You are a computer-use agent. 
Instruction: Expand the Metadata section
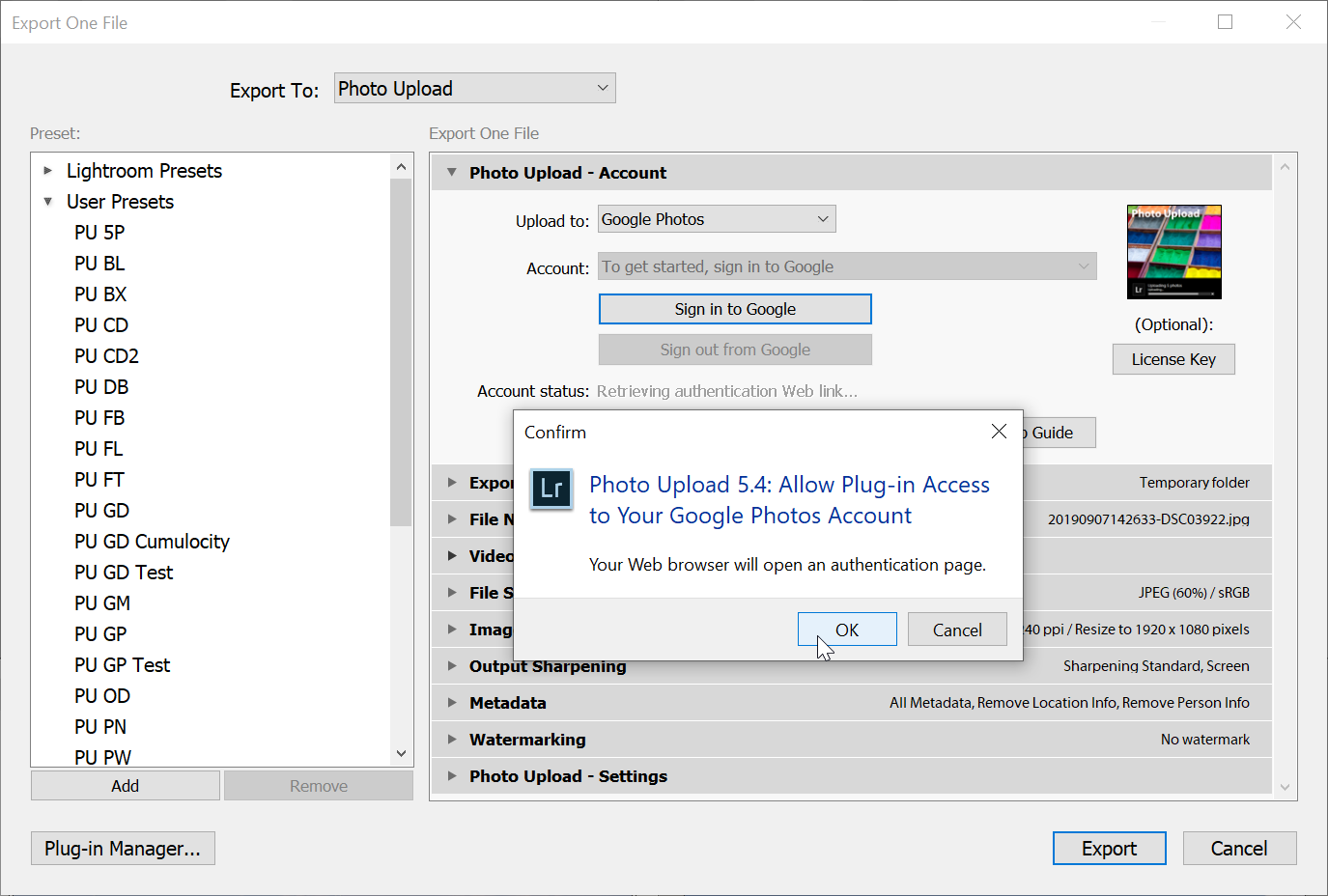tap(451, 703)
